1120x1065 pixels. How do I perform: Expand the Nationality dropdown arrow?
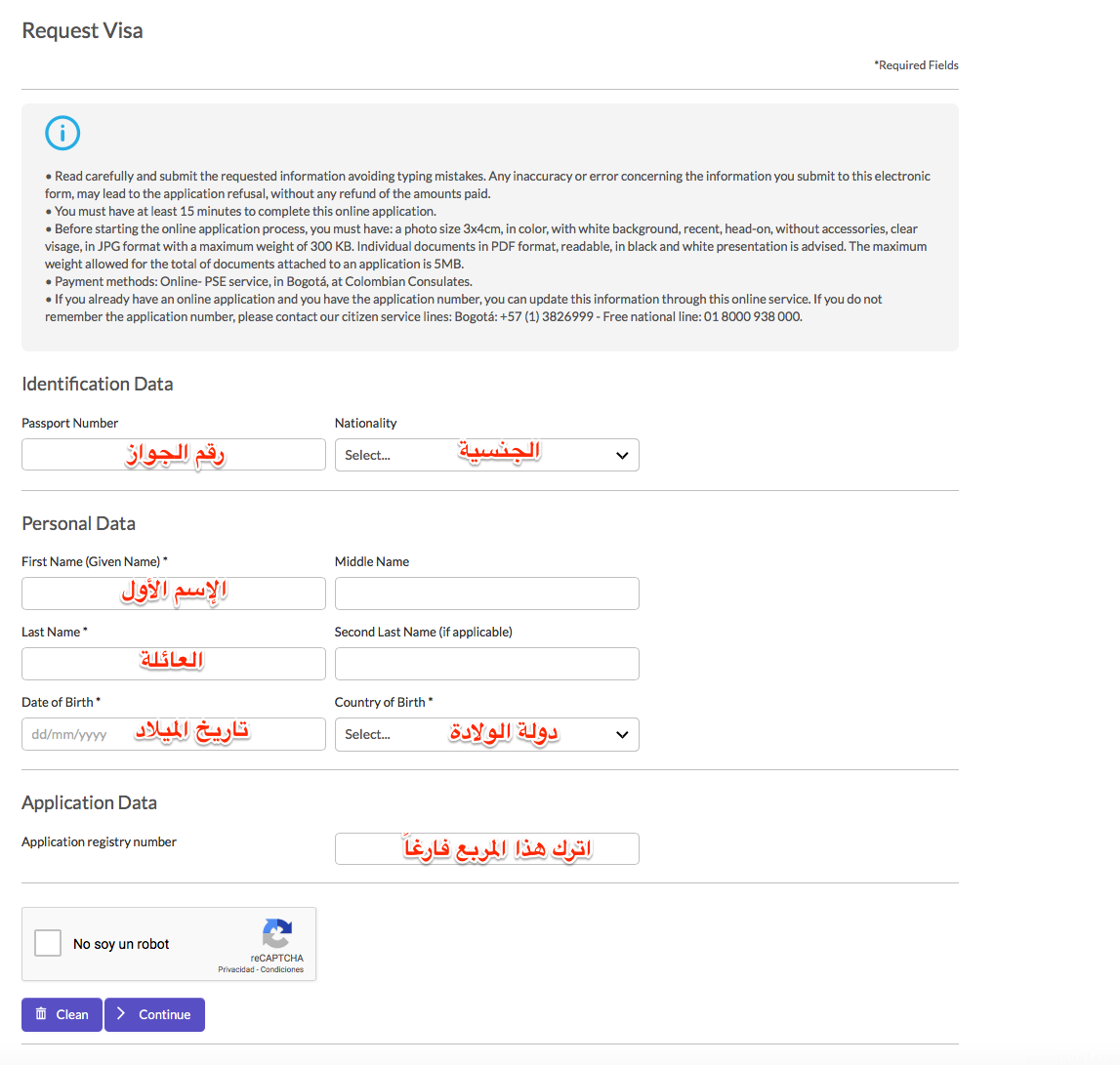click(622, 456)
